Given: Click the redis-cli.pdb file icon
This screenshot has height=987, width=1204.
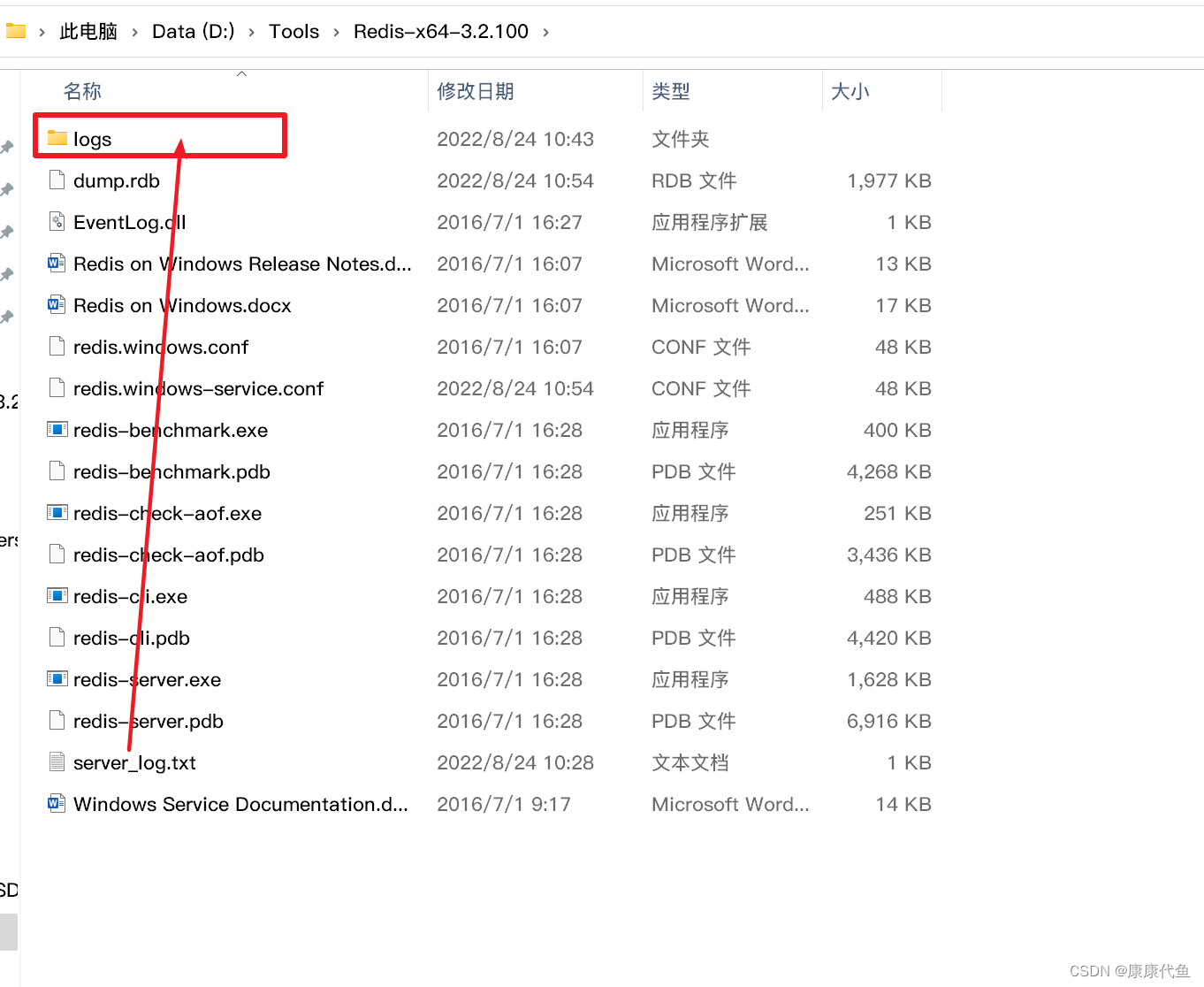Looking at the screenshot, I should click(57, 637).
